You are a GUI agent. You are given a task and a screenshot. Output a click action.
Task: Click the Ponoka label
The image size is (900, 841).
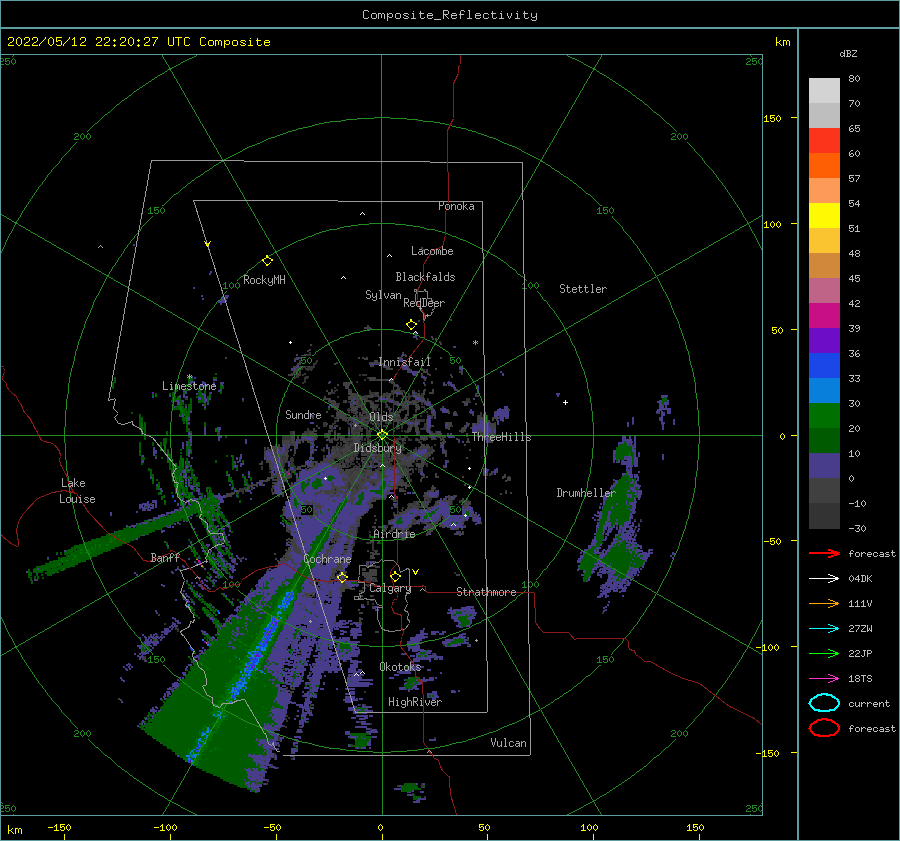point(456,206)
